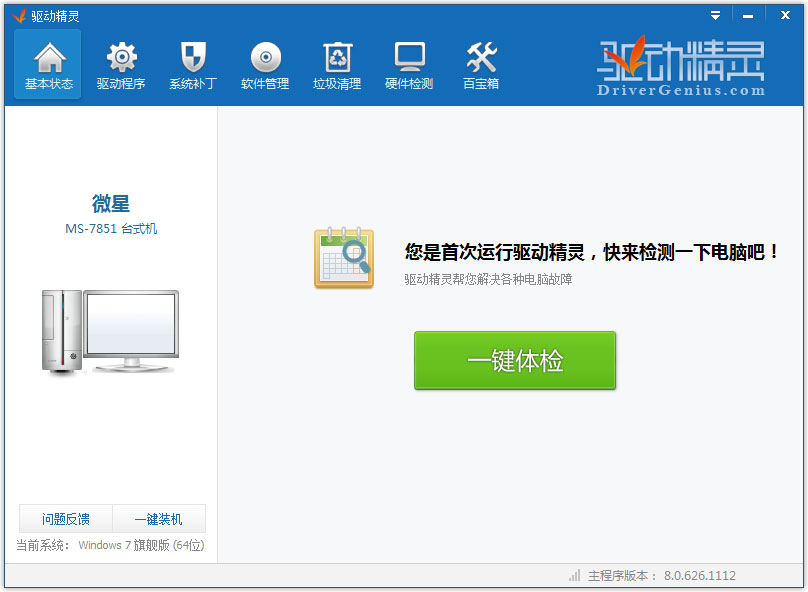Screen dimensions: 808x592
Task: Click the 驱动精灵帮您解决各种电脑故障 subtitle
Action: click(x=488, y=279)
